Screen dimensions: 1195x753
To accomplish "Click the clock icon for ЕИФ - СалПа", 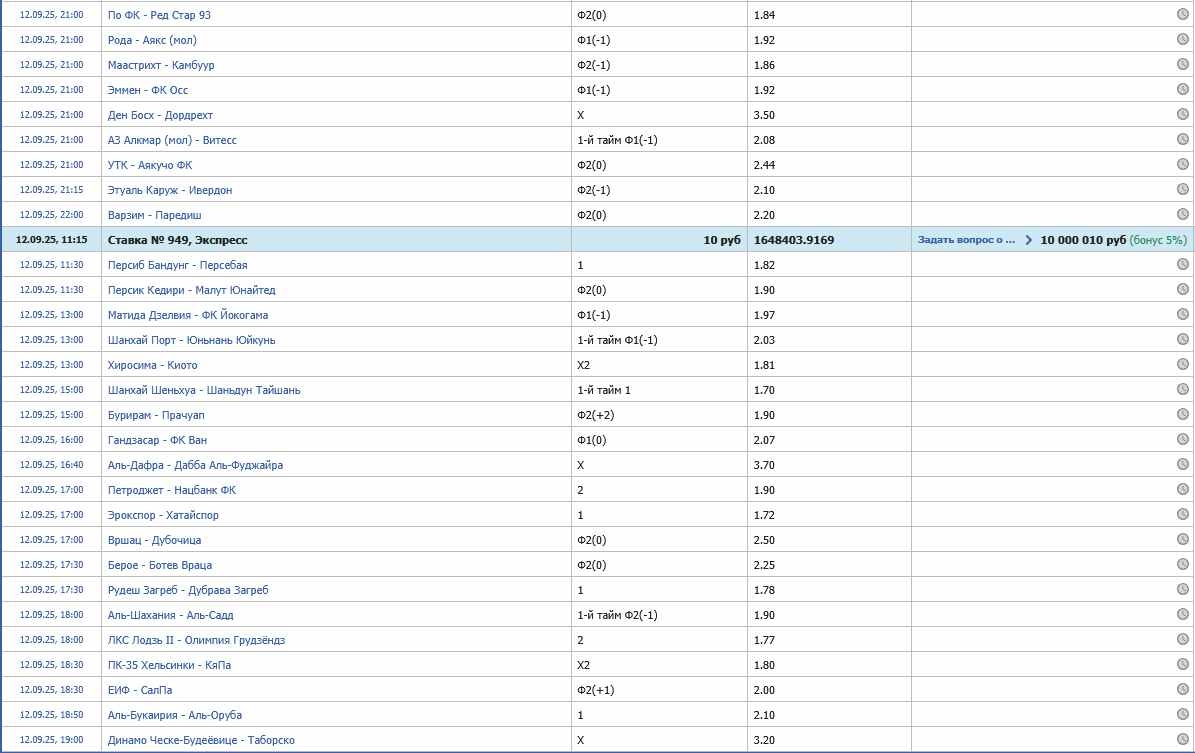I will click(1182, 690).
